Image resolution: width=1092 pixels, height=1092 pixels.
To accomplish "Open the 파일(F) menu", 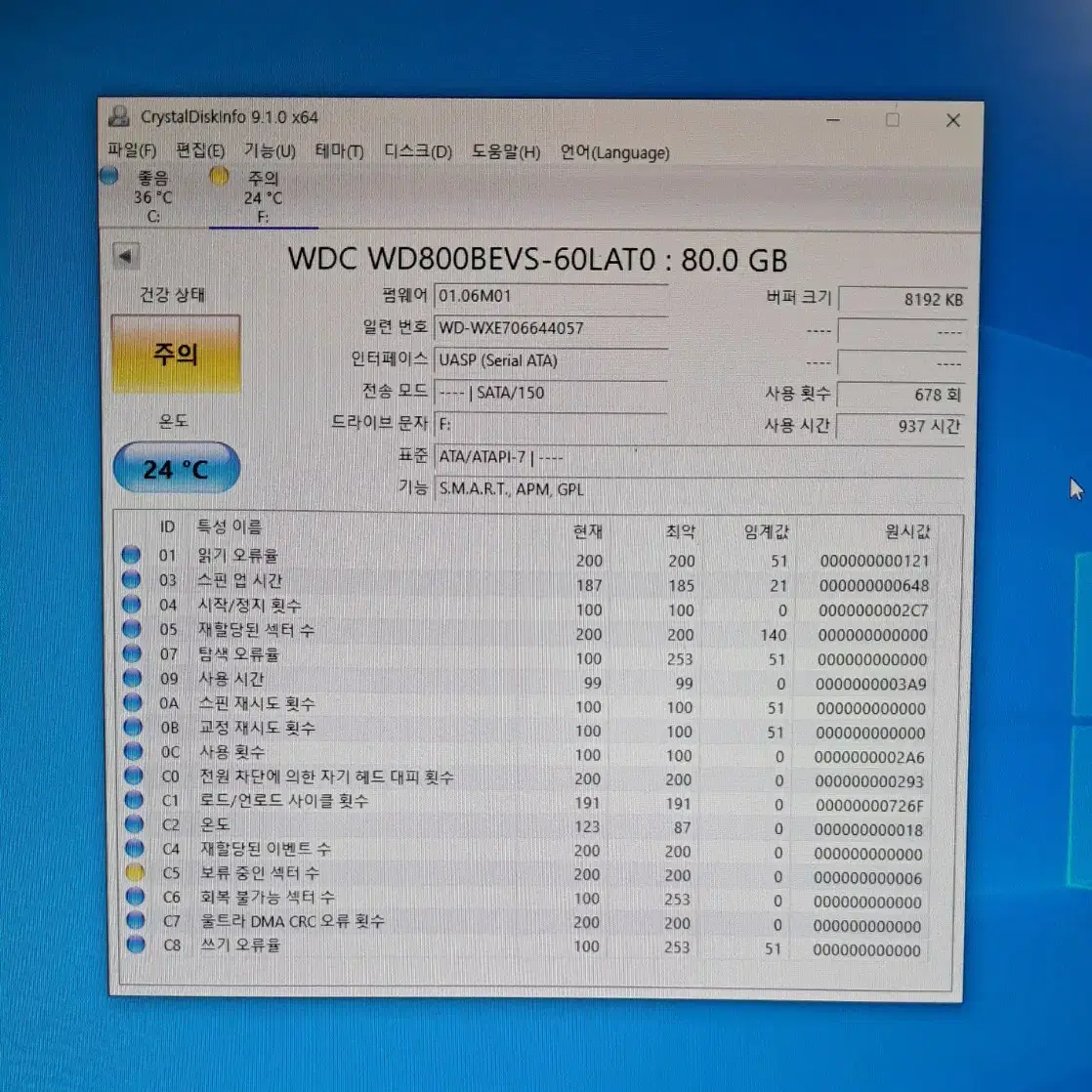I will pos(132,149).
